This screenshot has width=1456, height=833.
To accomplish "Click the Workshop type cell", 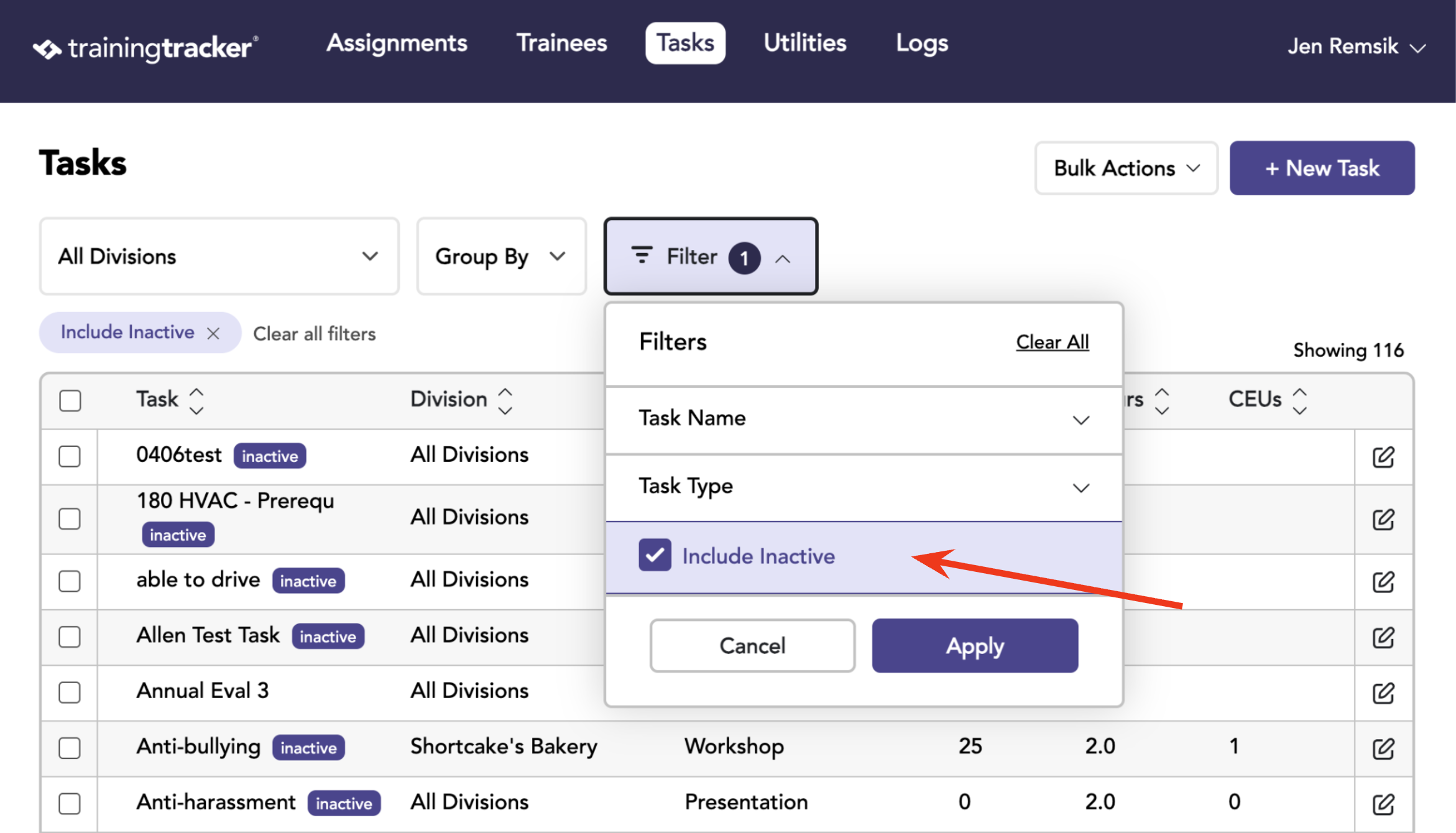I will coord(734,746).
